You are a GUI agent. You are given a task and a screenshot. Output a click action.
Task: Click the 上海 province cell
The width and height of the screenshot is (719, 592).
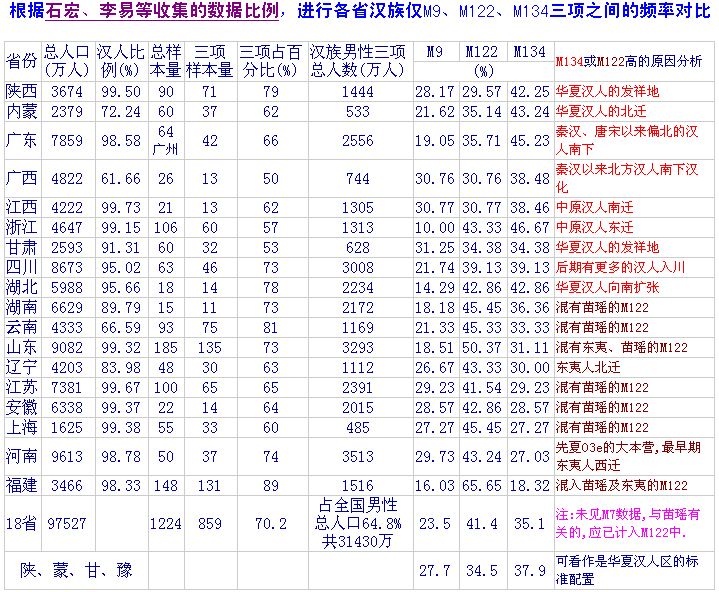21,427
